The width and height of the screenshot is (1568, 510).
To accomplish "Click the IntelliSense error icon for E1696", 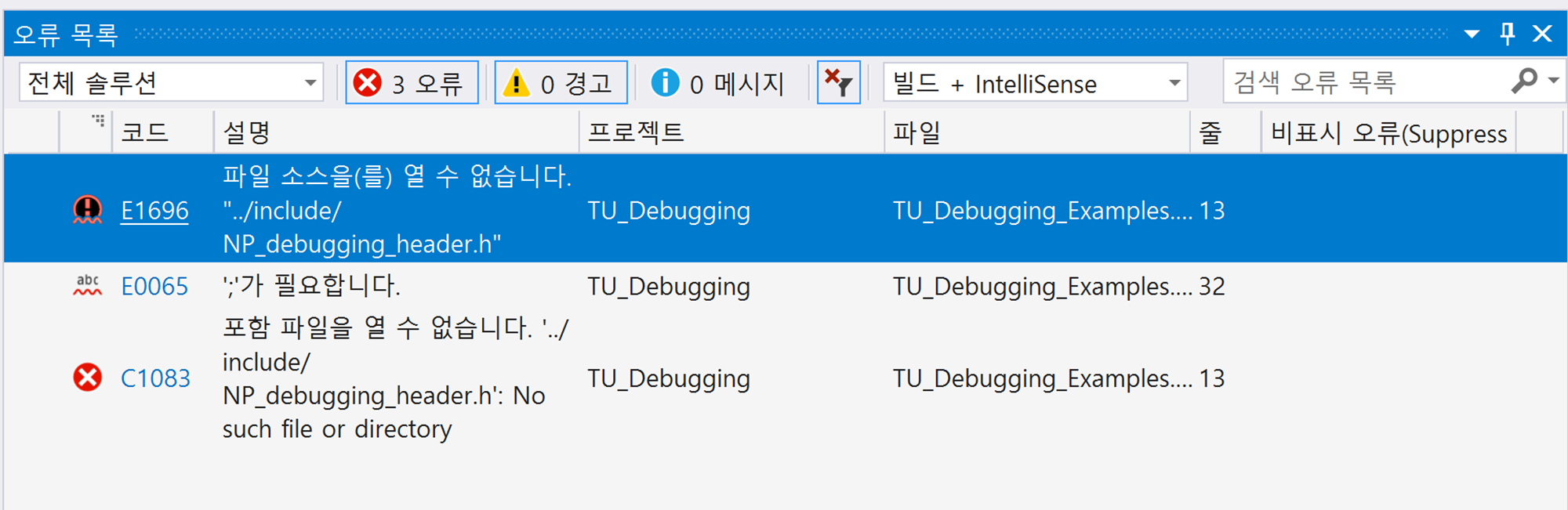I will (x=87, y=210).
